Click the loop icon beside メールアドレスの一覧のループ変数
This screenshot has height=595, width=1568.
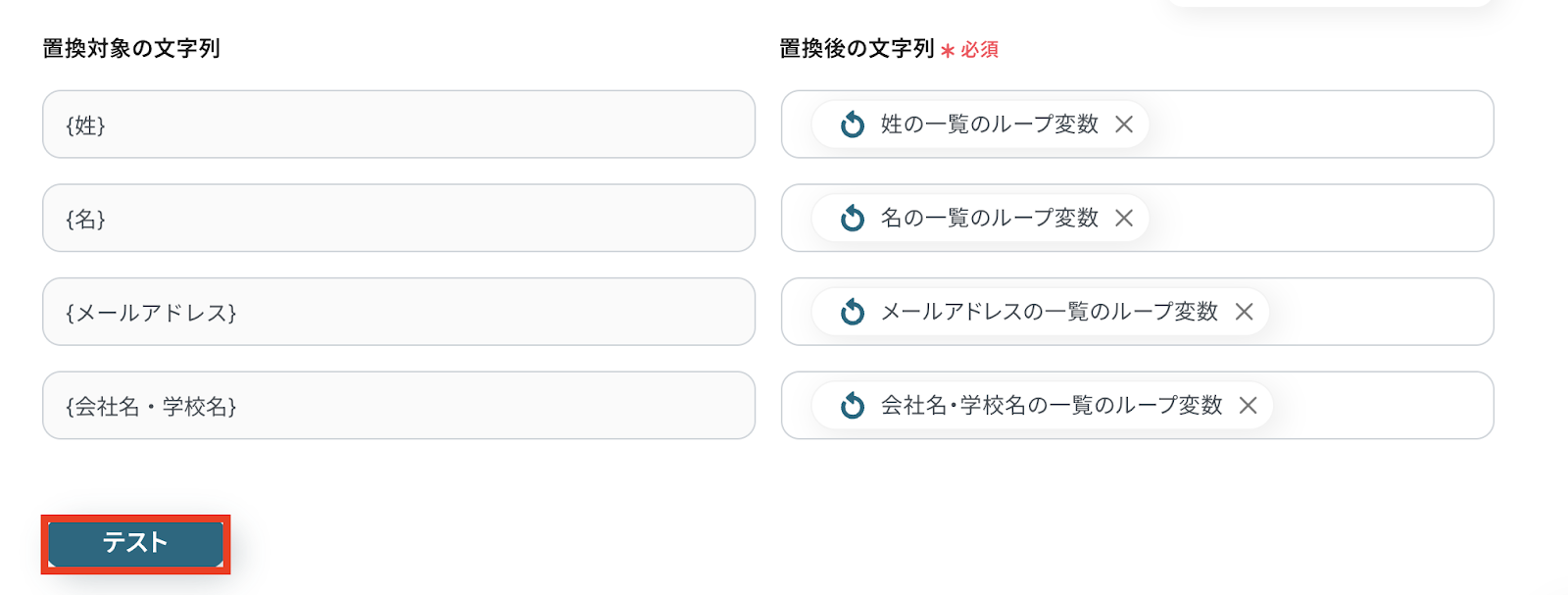coord(853,312)
